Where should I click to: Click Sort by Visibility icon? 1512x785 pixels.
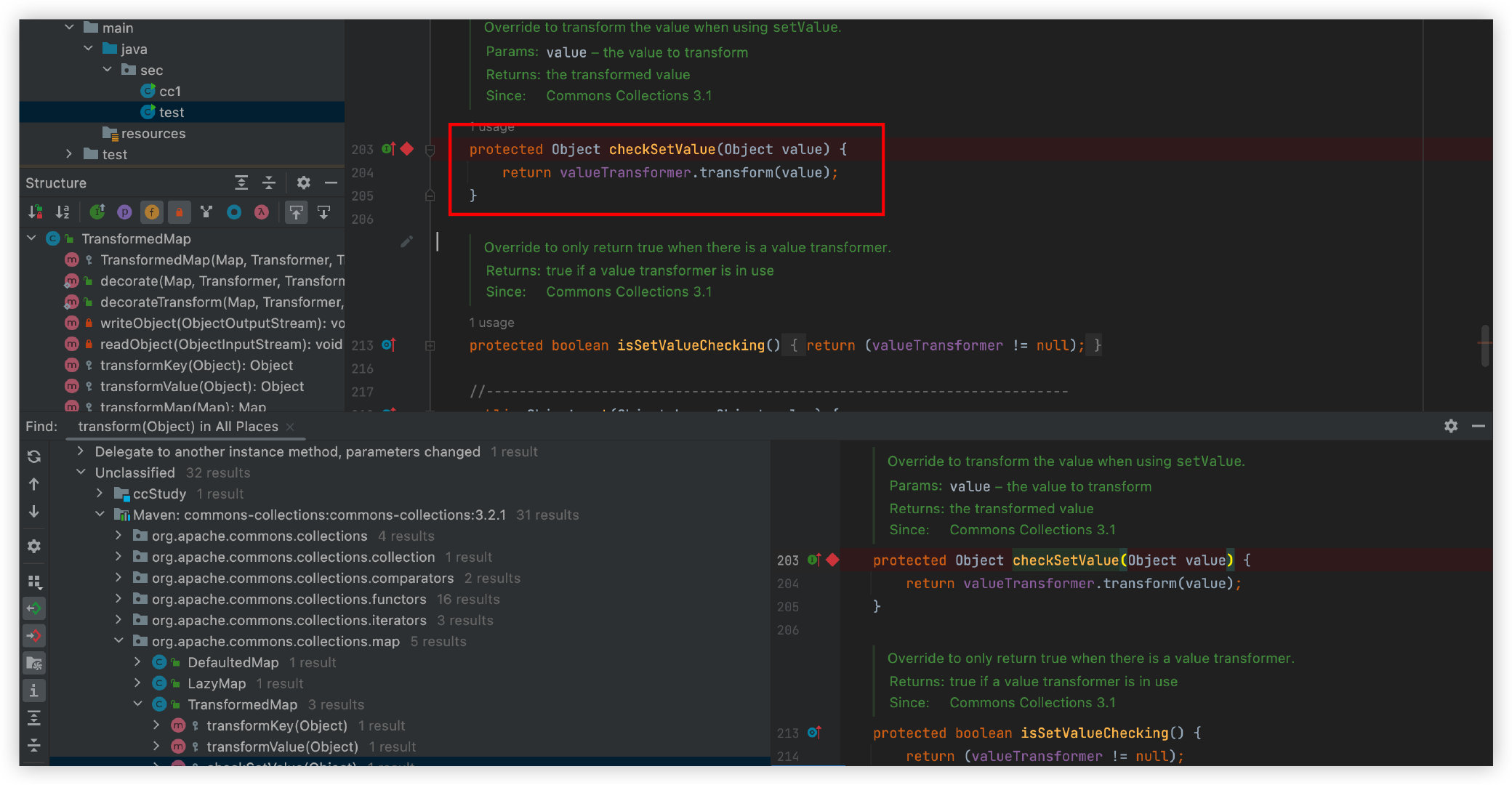click(35, 212)
